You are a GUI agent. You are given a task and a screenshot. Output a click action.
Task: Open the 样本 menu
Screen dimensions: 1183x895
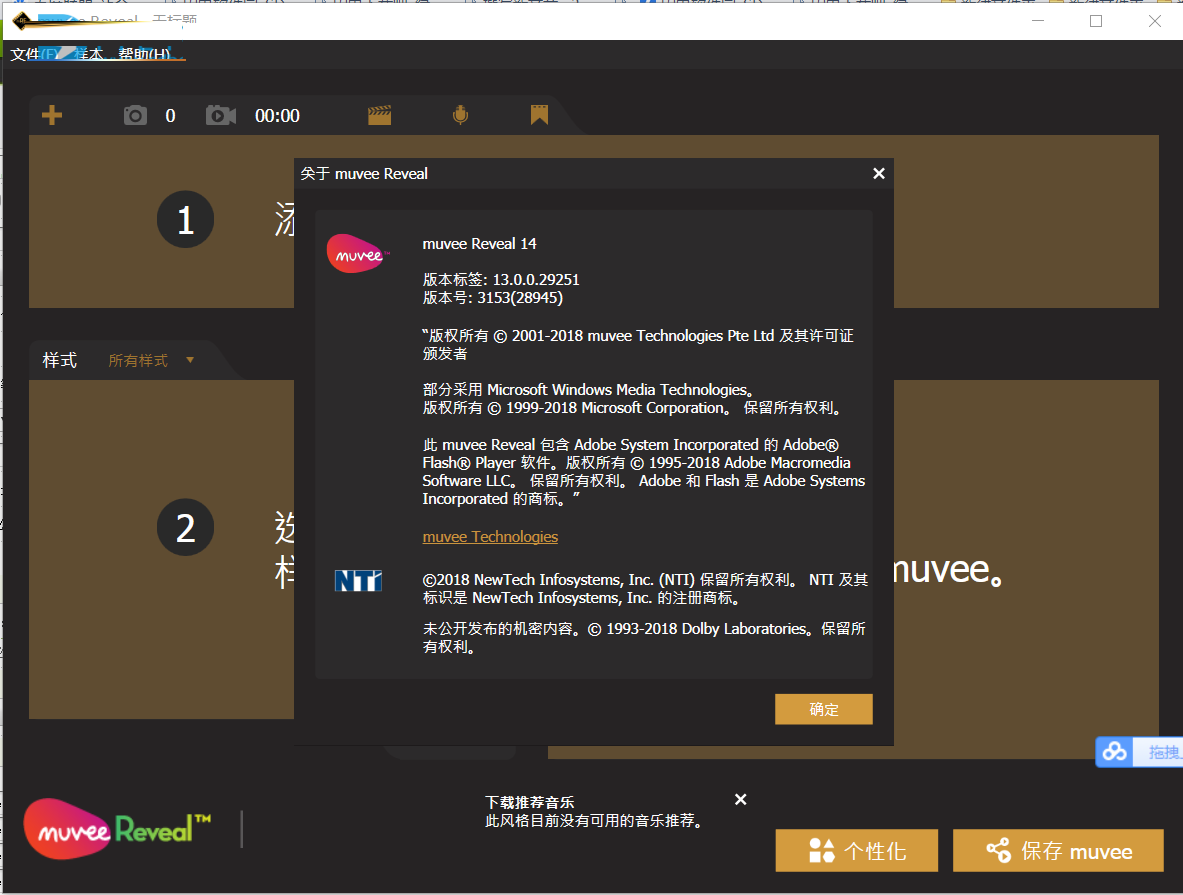click(90, 54)
